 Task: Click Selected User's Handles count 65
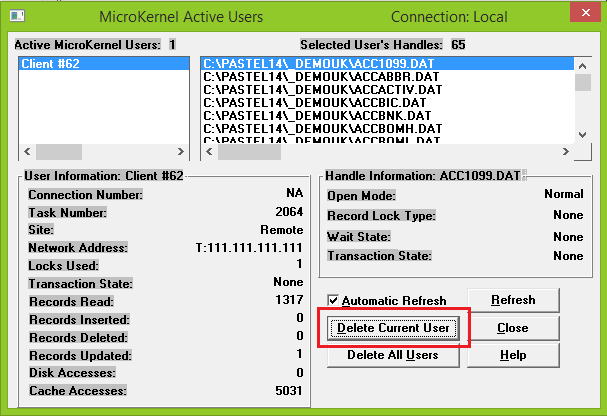point(458,45)
